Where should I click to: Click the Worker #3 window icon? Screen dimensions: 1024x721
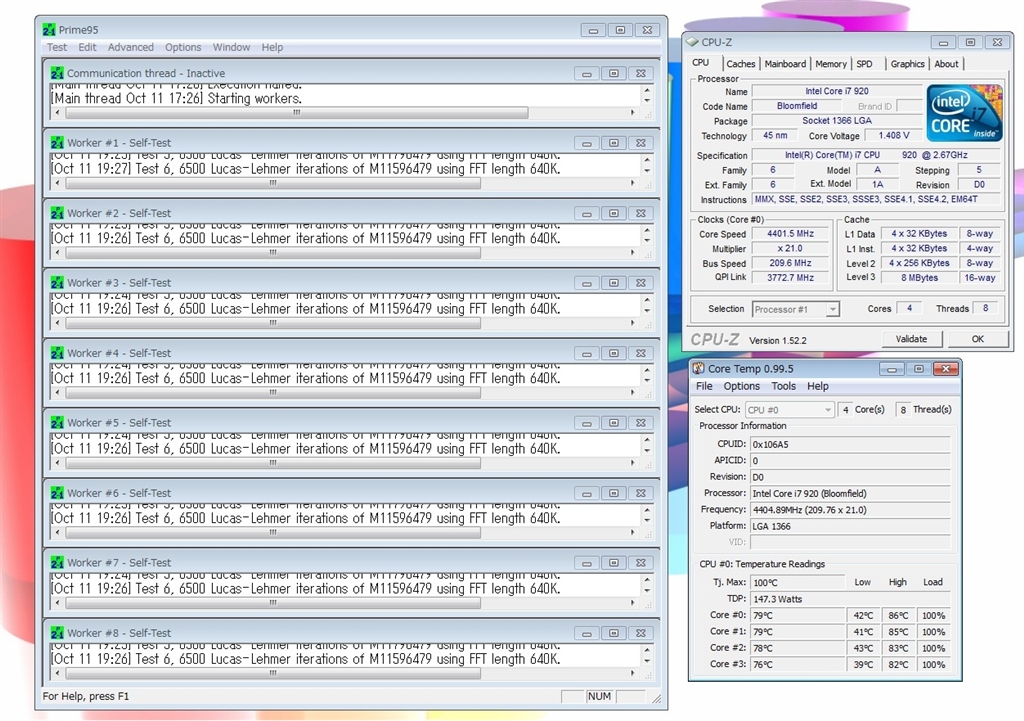pos(57,283)
